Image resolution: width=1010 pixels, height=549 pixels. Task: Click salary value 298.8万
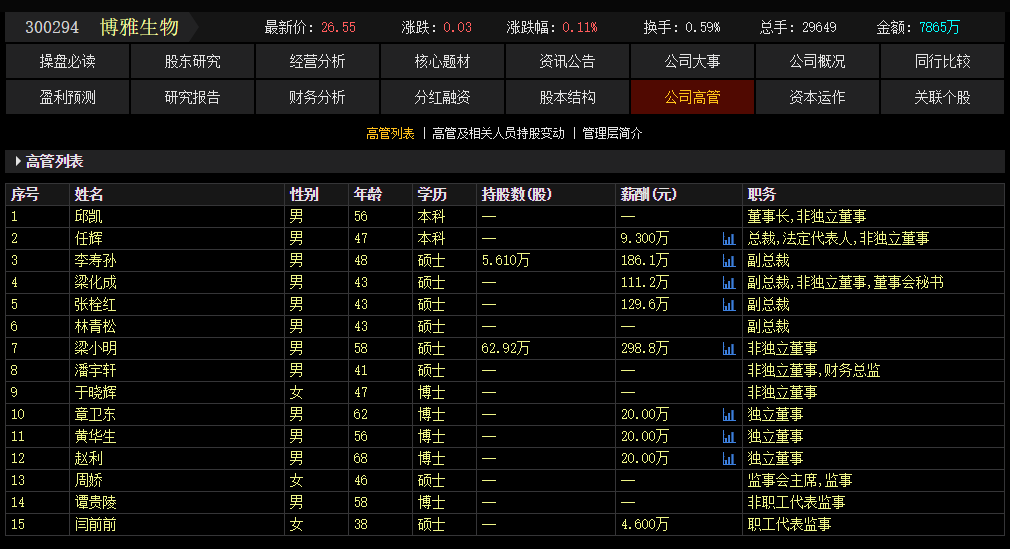[645, 349]
